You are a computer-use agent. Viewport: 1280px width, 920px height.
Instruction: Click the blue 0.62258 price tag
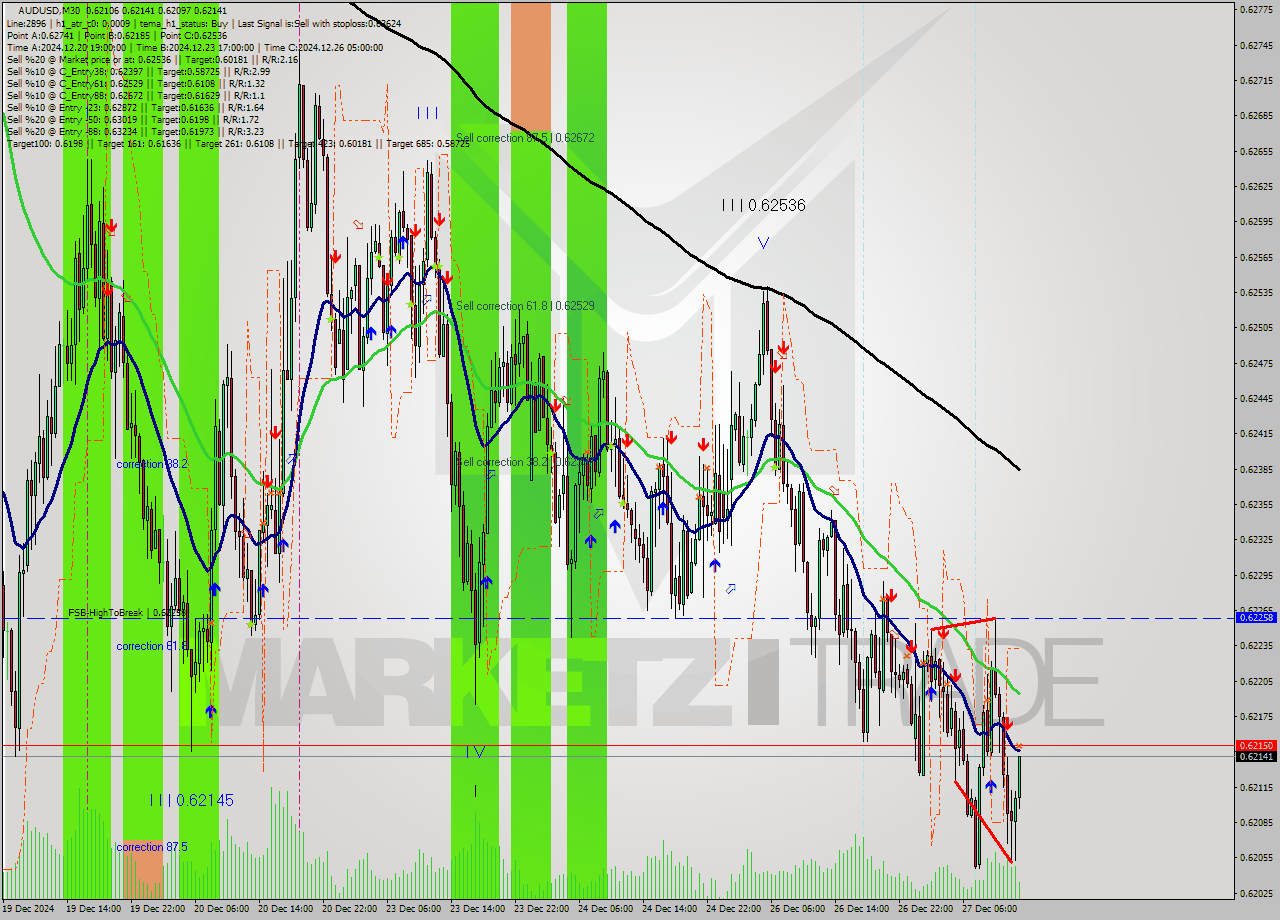point(1256,618)
